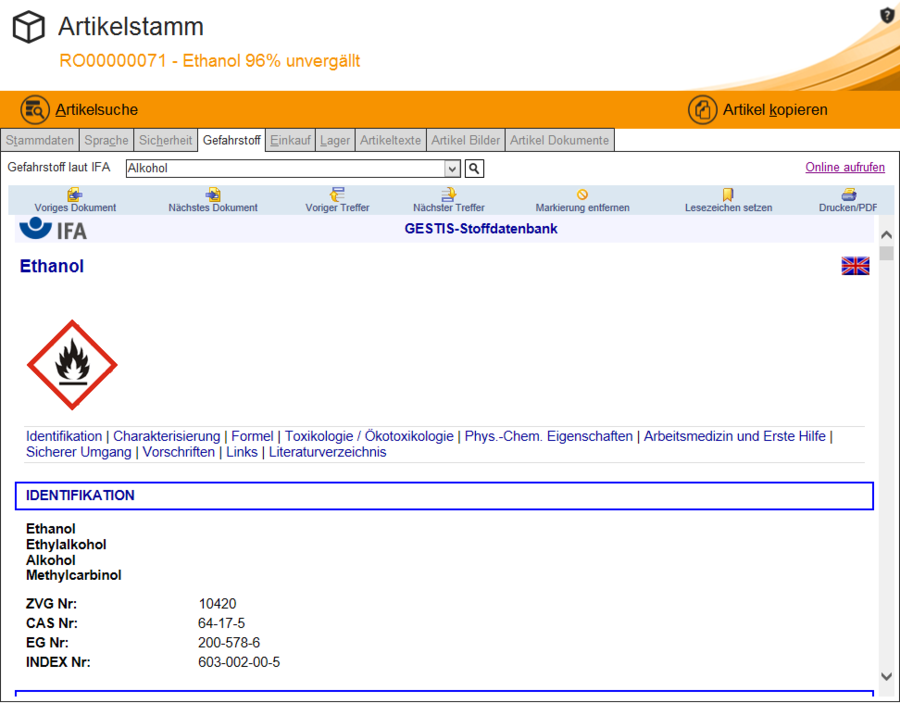Click the Identifikation link
Viewport: 900px width, 703px height.
pos(64,436)
